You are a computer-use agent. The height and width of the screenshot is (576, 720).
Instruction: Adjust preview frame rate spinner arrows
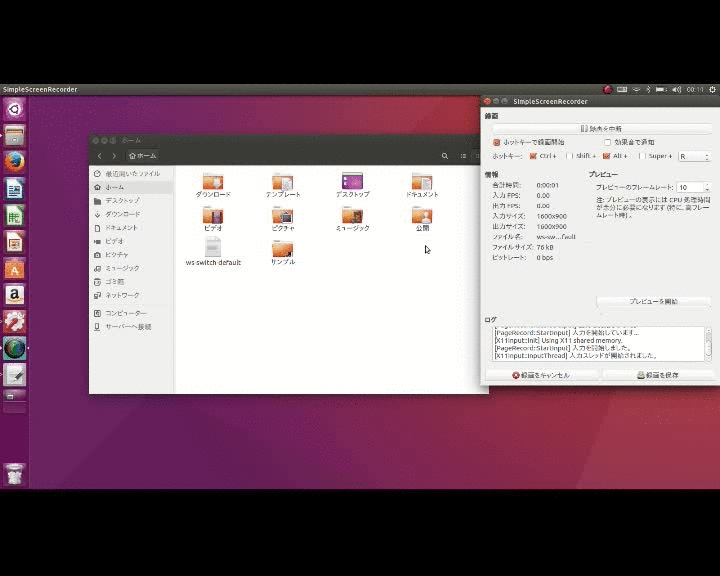pos(707,187)
